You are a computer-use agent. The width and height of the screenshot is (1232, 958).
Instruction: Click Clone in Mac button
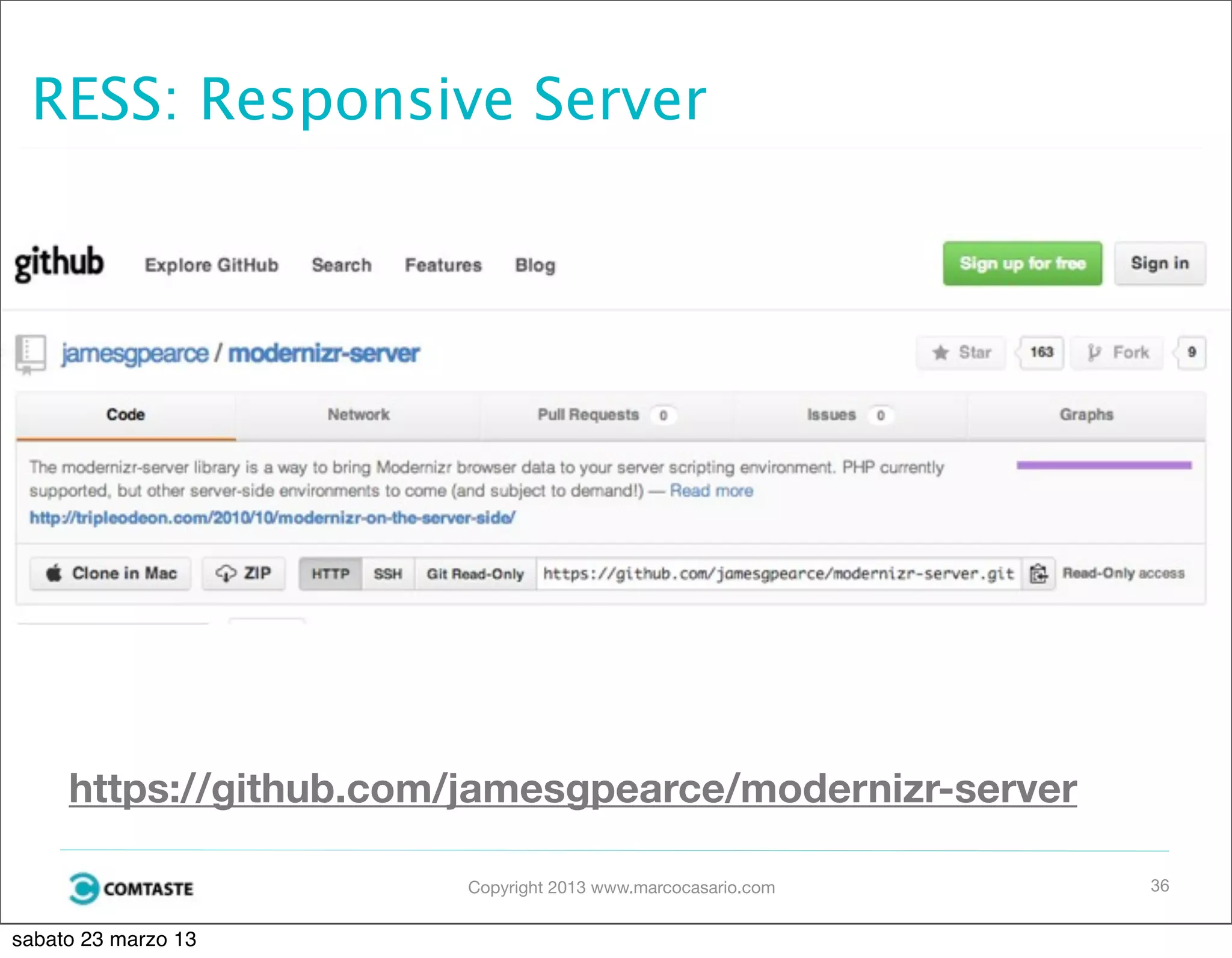(111, 574)
